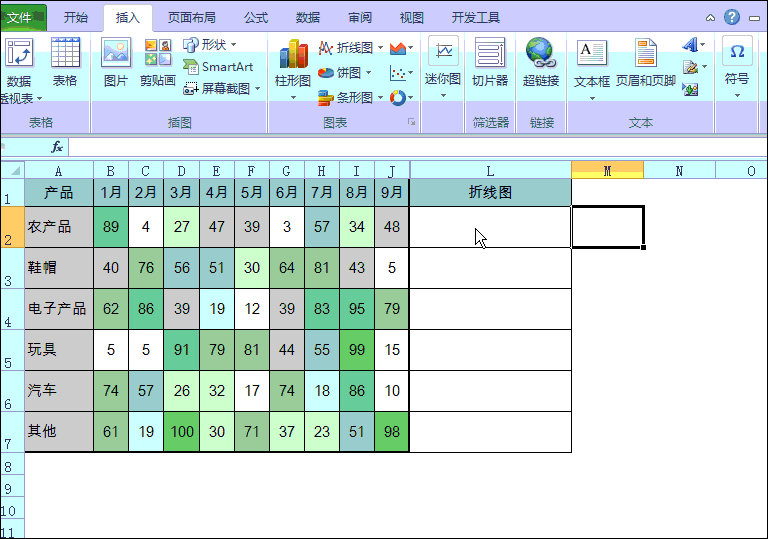
Task: Click the 屏幕截图 screenshot button
Action: 221,89
